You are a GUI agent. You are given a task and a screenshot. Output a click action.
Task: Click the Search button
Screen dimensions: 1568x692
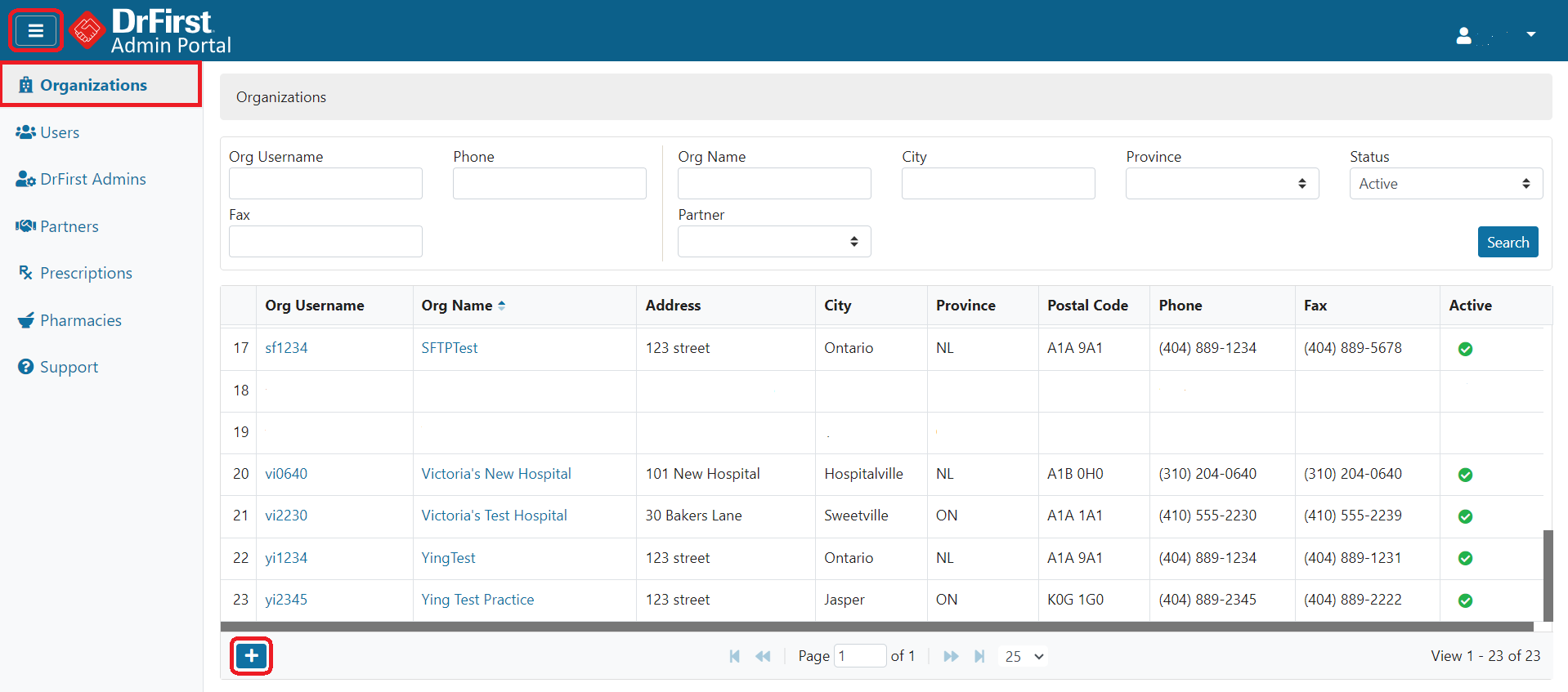tap(1508, 242)
